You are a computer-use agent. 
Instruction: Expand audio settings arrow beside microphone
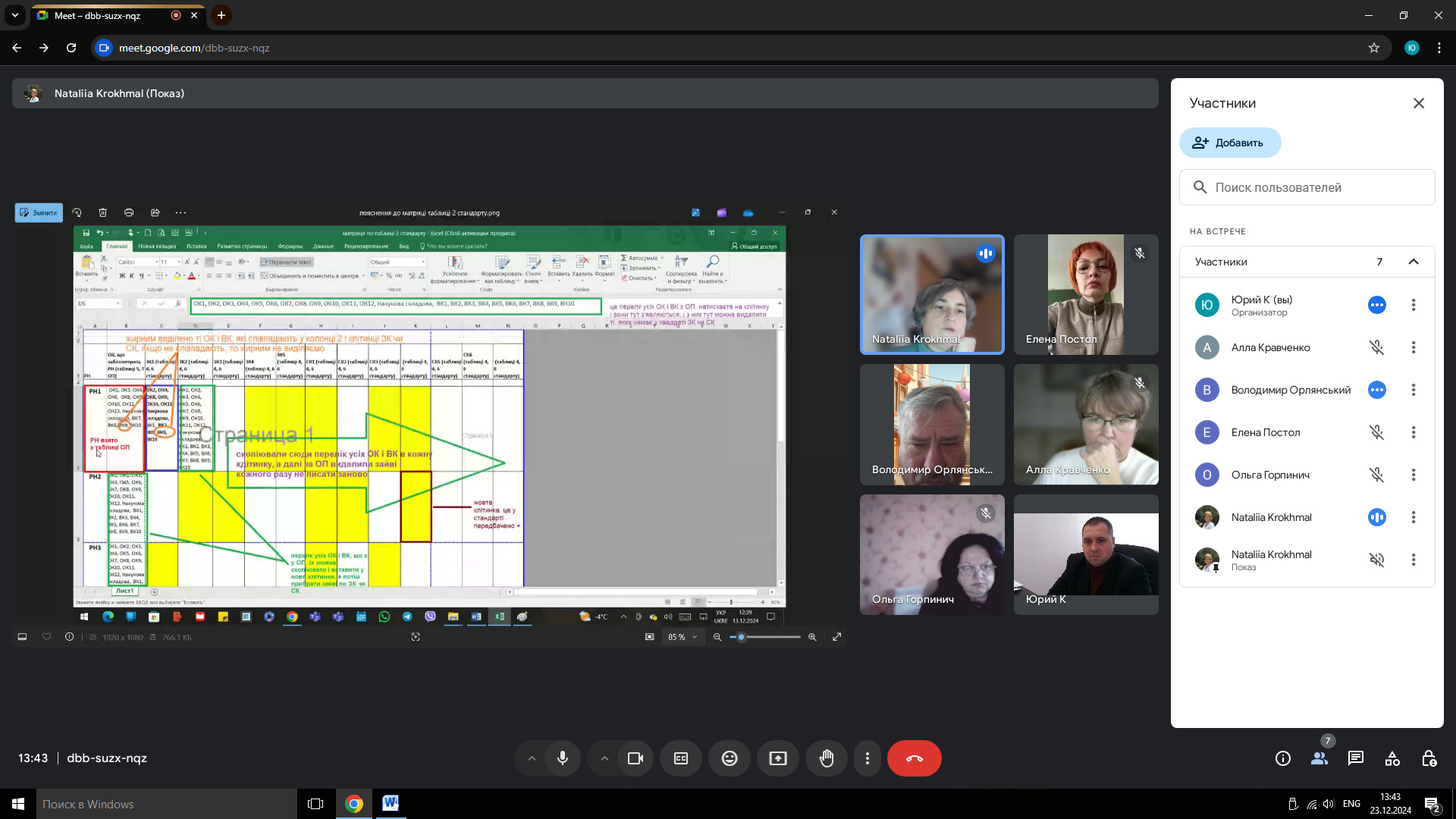coord(532,758)
